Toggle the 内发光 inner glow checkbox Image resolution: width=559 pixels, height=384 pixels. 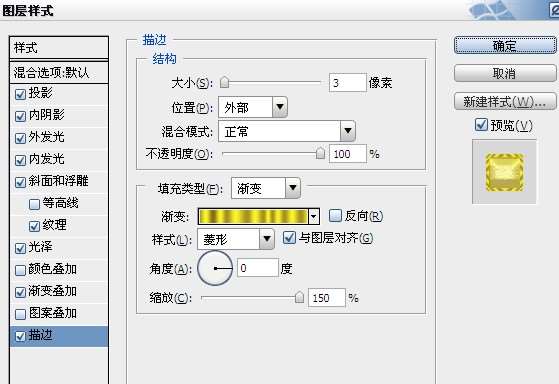(20, 160)
